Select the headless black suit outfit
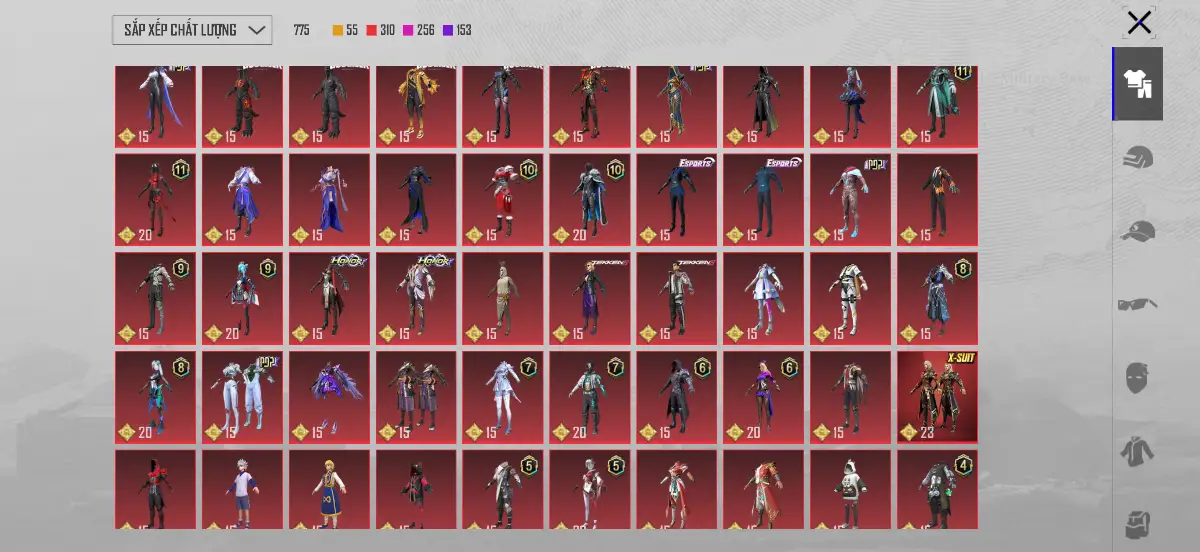This screenshot has height=552, width=1200. click(x=937, y=199)
